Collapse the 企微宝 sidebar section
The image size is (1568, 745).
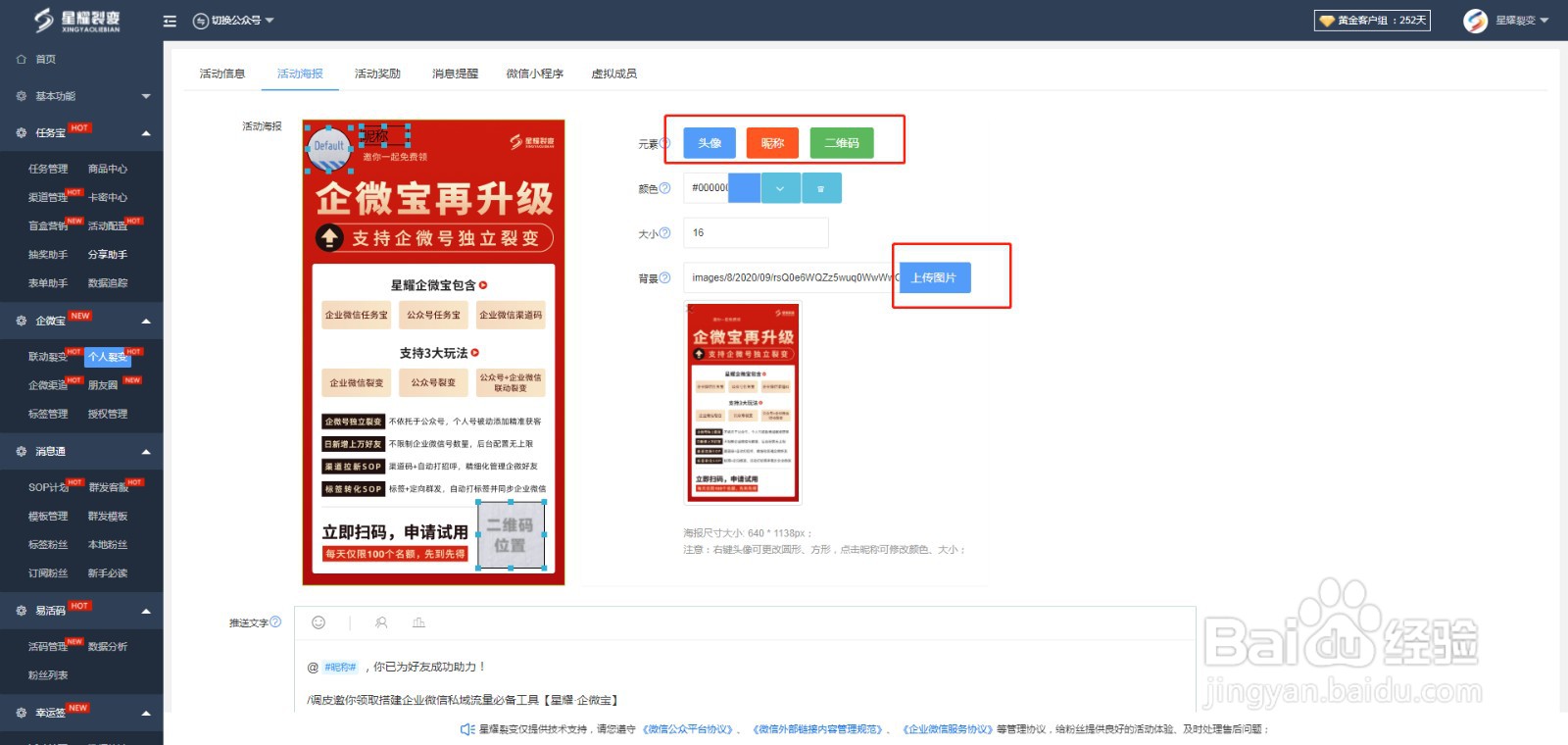pos(146,322)
